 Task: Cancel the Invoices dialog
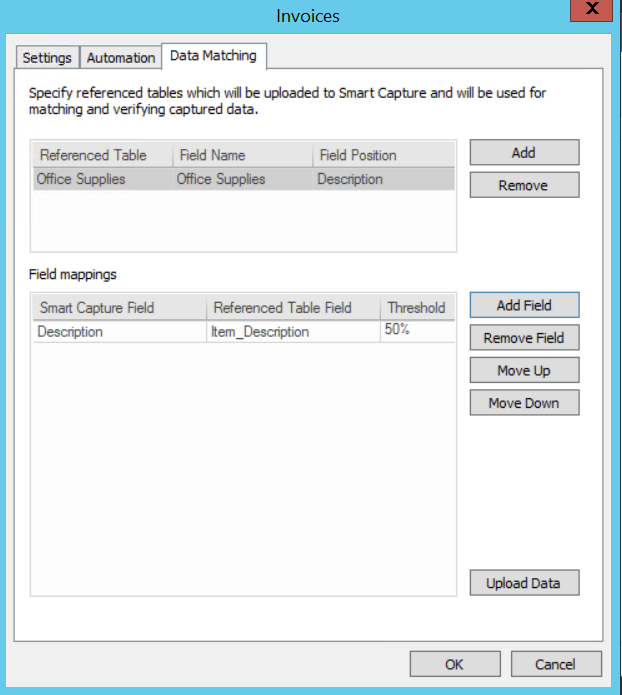pyautogui.click(x=556, y=664)
